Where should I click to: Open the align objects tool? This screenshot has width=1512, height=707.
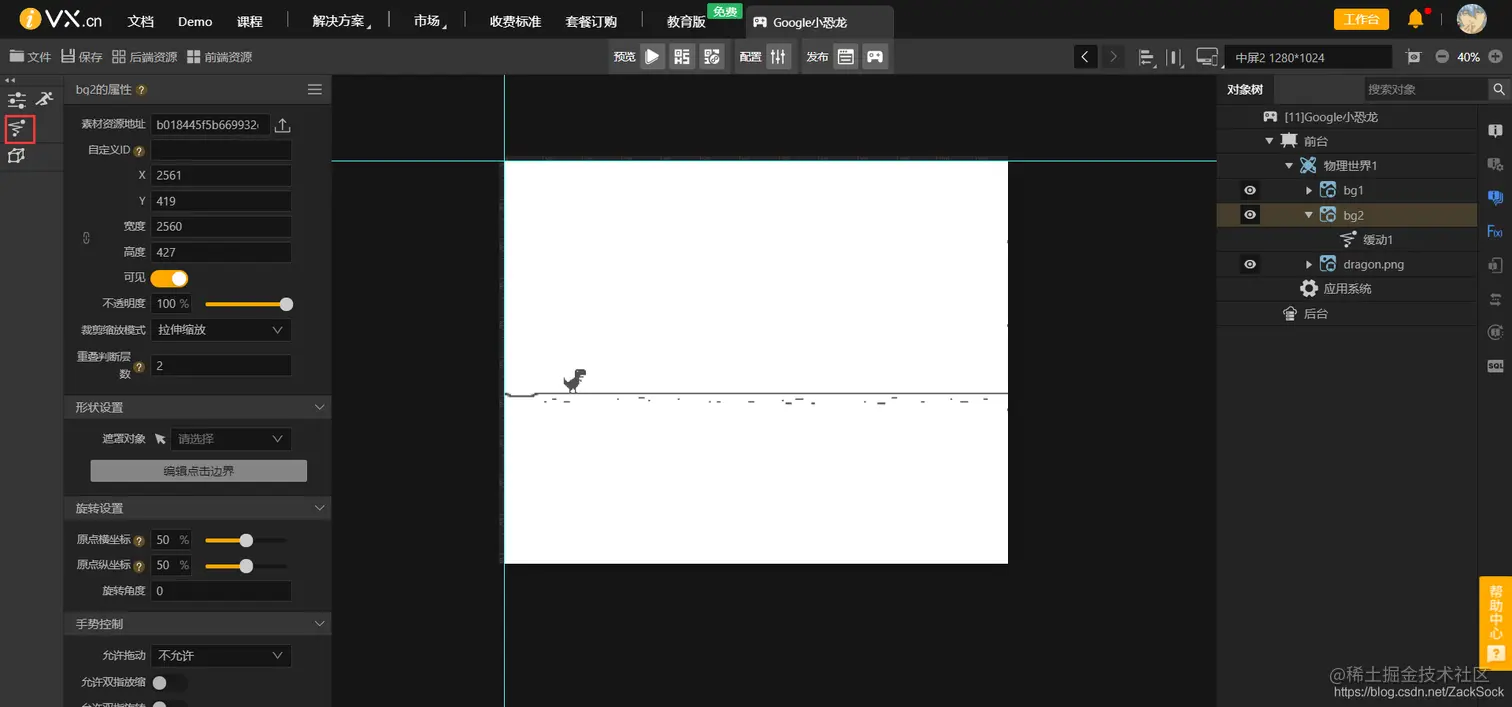click(x=1147, y=57)
